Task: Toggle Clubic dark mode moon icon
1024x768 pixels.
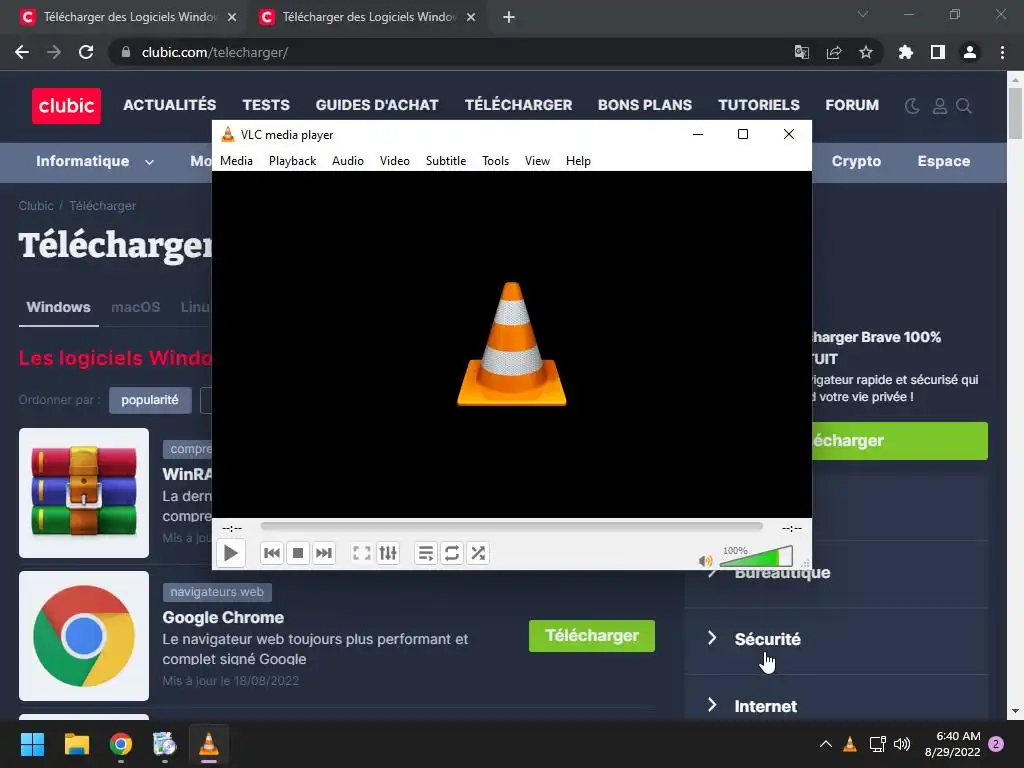Action: tap(912, 106)
